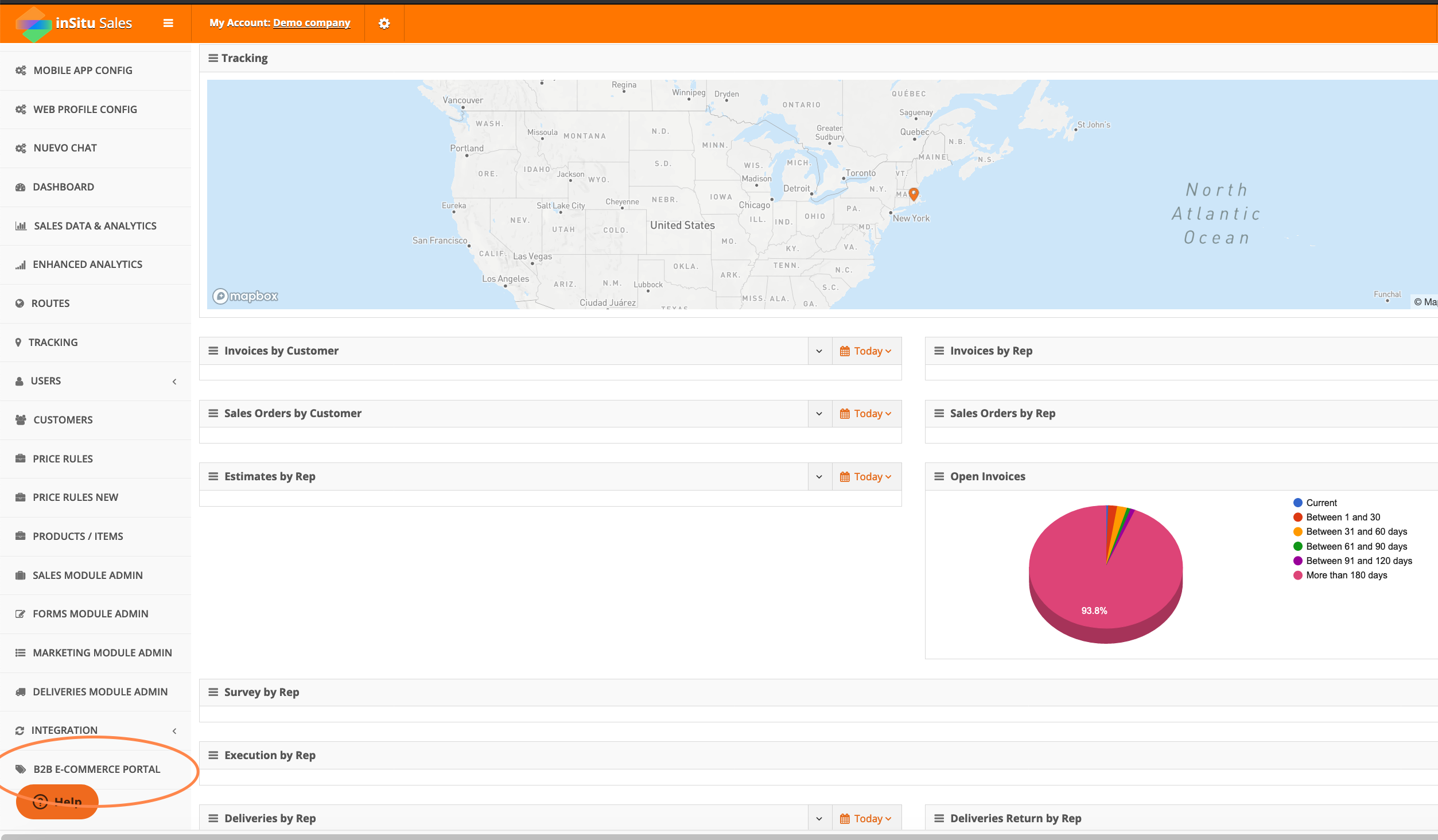The height and width of the screenshot is (840, 1438).
Task: Open the settings gear icon
Action: click(x=384, y=23)
